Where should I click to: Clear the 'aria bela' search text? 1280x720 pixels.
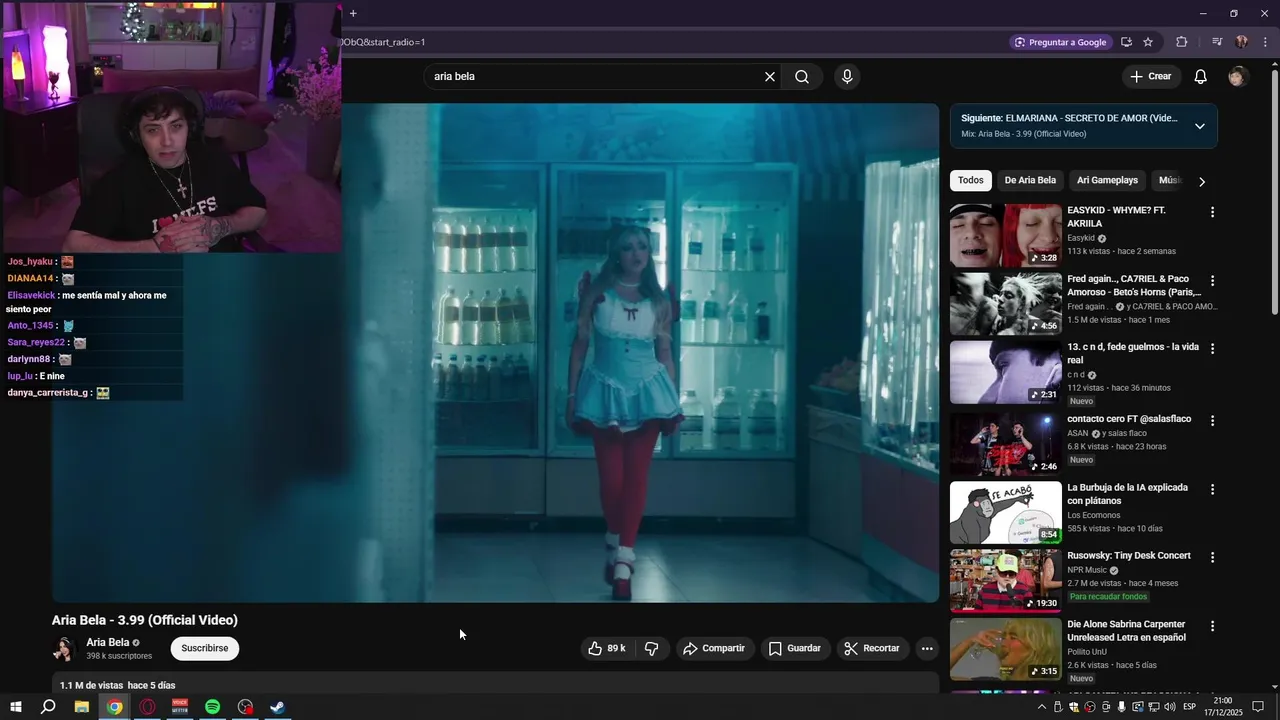tap(770, 77)
